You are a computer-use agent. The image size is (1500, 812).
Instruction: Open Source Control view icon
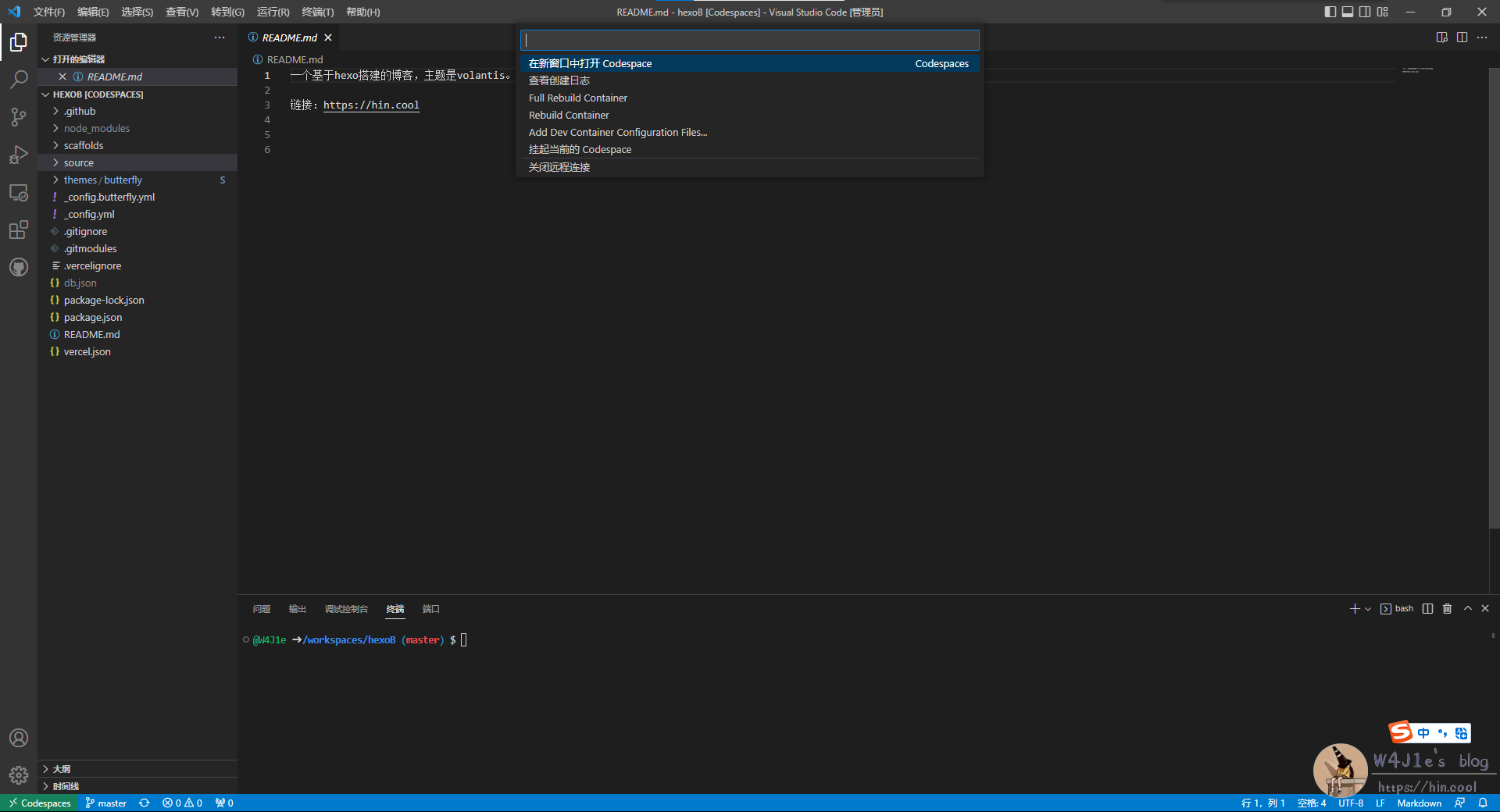(x=19, y=117)
